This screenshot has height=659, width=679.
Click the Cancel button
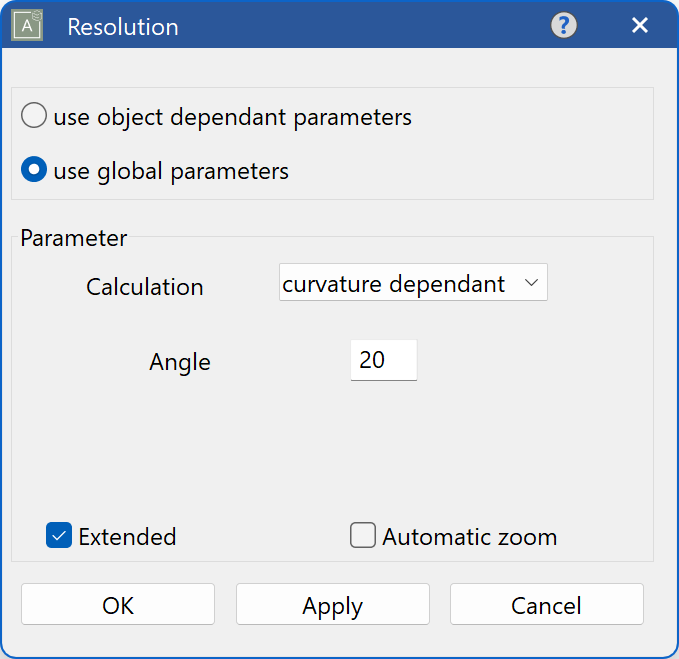[x=546, y=604]
